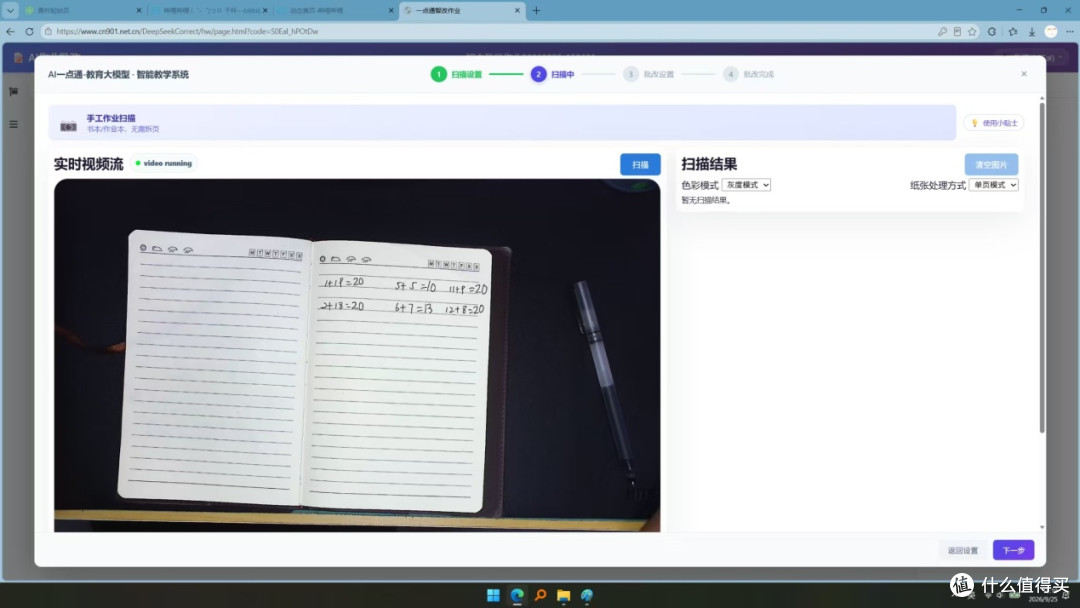The image size is (1080, 608).
Task: Bookmark this page with the star icon
Action: point(973,32)
